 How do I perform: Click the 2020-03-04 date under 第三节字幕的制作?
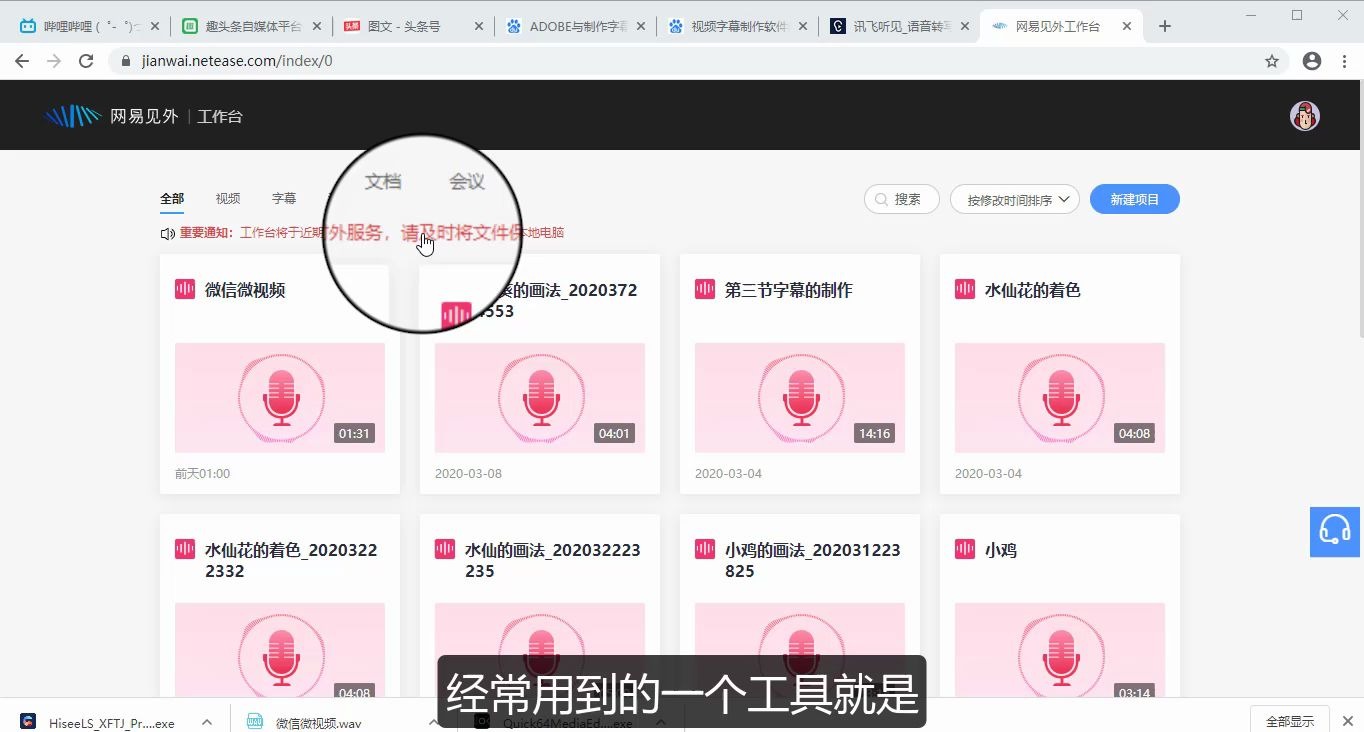click(728, 473)
